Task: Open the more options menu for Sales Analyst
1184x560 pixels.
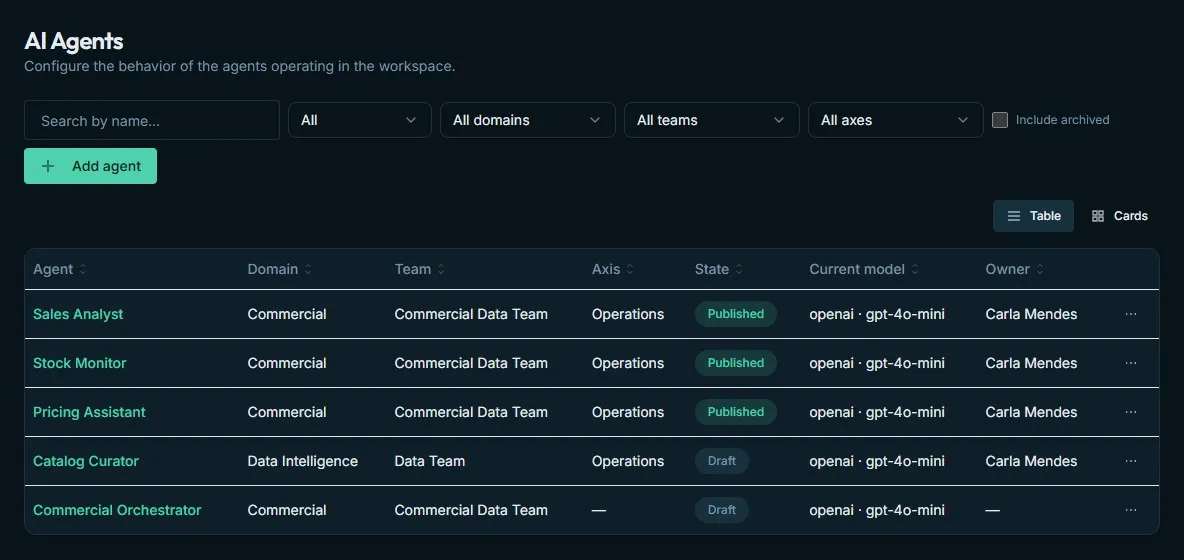Action: point(1130,314)
